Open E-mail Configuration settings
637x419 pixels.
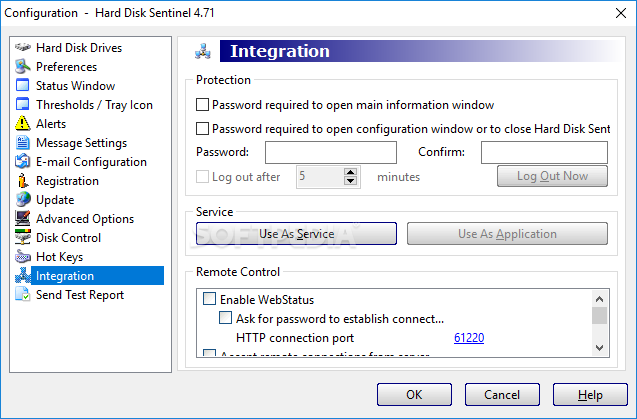tap(91, 162)
